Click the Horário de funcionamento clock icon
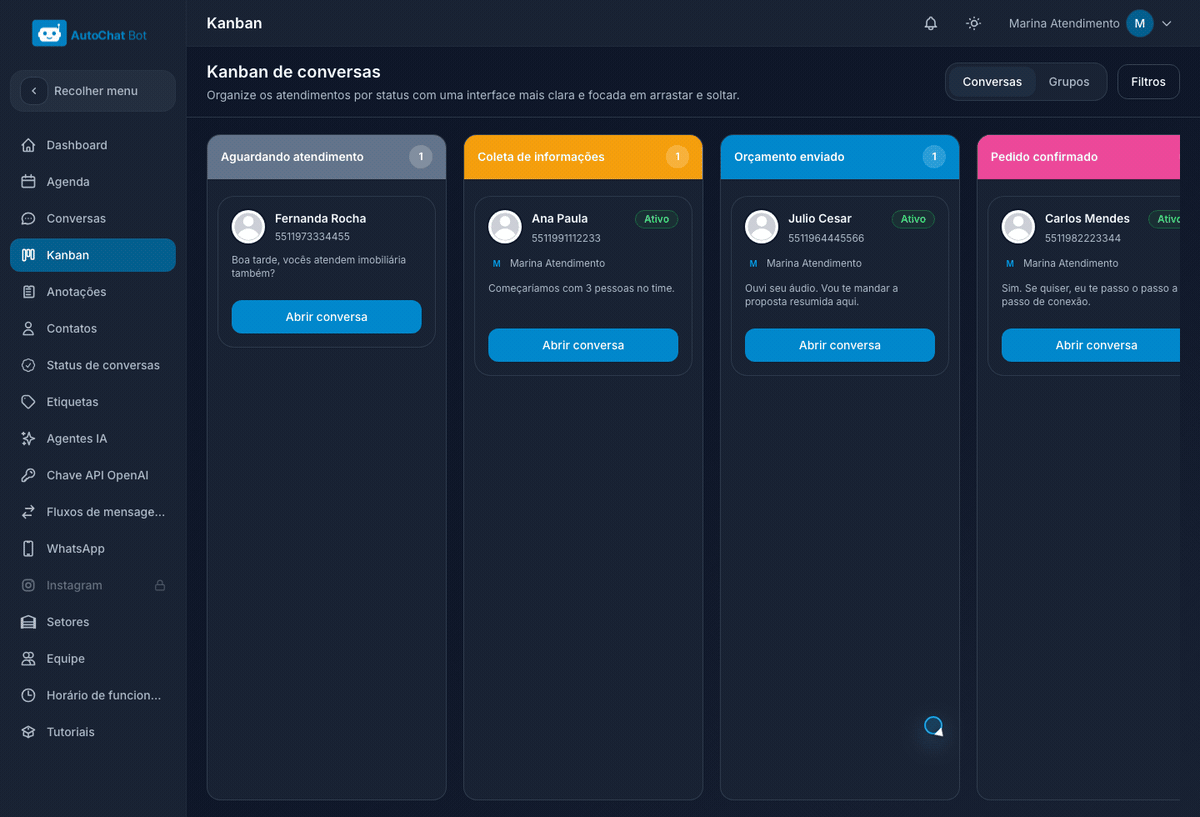The height and width of the screenshot is (817, 1200). coord(28,695)
